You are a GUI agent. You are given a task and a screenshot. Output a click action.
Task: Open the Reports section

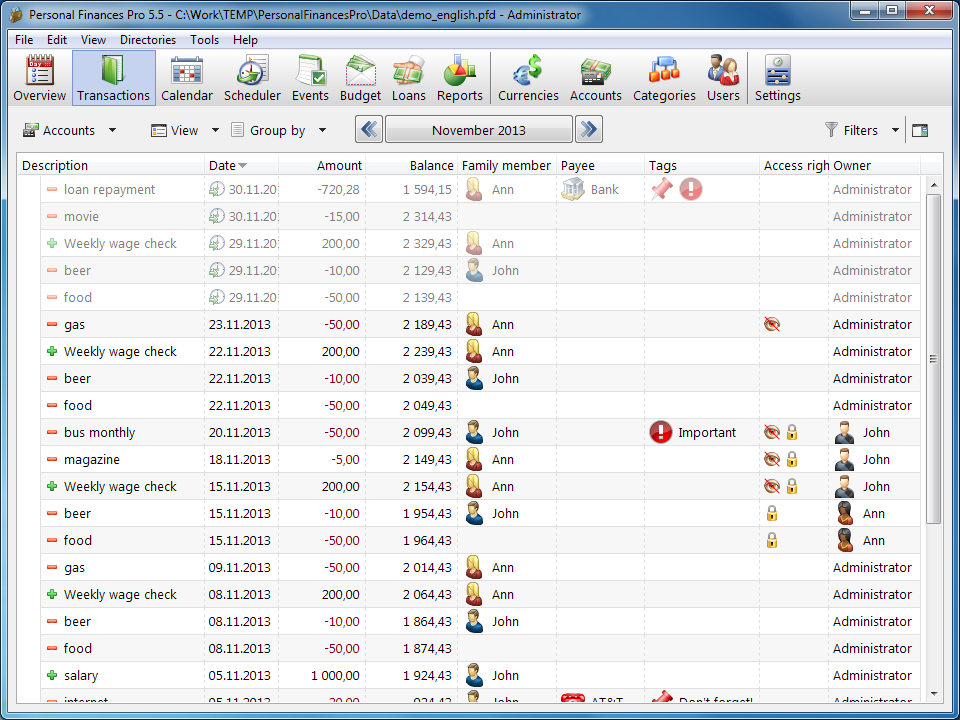coord(460,78)
